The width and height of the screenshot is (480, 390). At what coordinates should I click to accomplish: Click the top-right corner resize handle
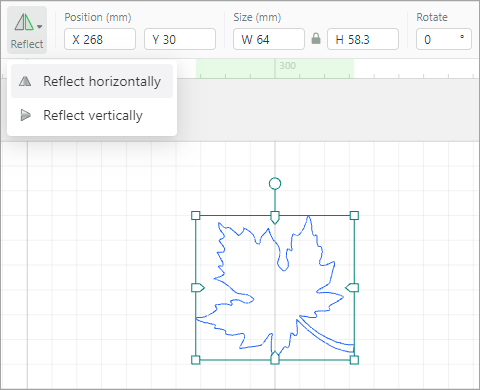[x=354, y=215]
